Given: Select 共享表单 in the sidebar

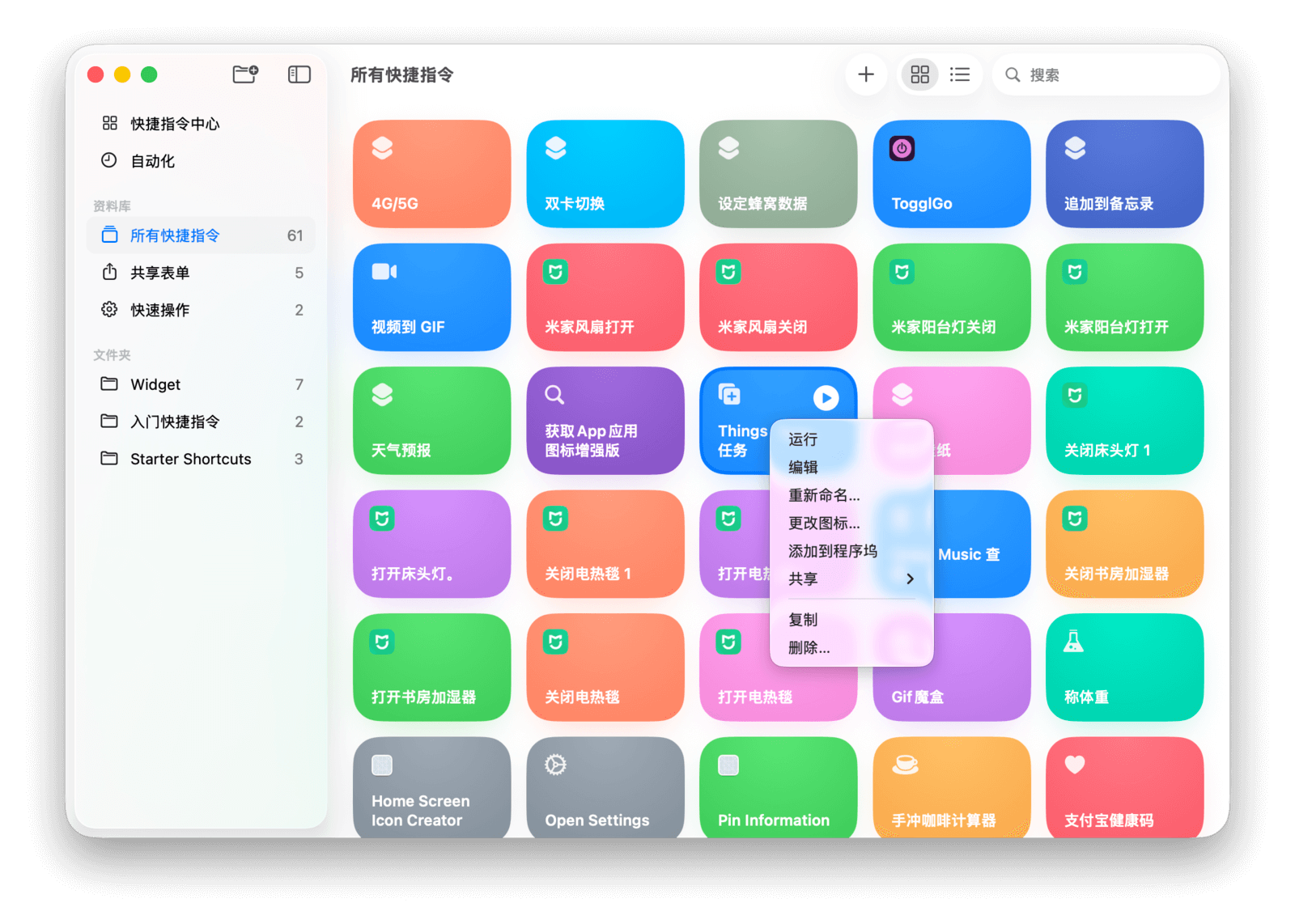Looking at the screenshot, I should tap(160, 273).
